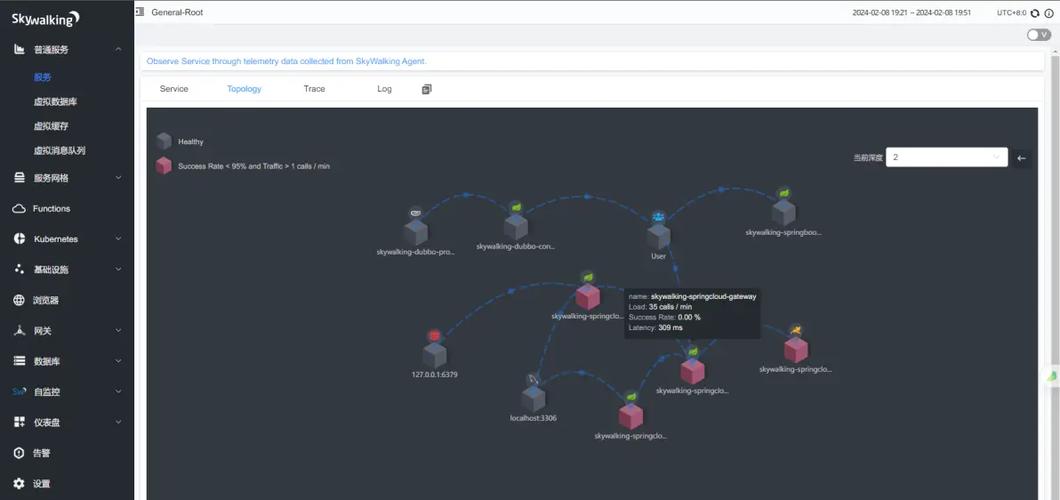Image resolution: width=1060 pixels, height=500 pixels.
Task: Select the skywalking-dubbo-pro... service node
Action: tap(415, 232)
